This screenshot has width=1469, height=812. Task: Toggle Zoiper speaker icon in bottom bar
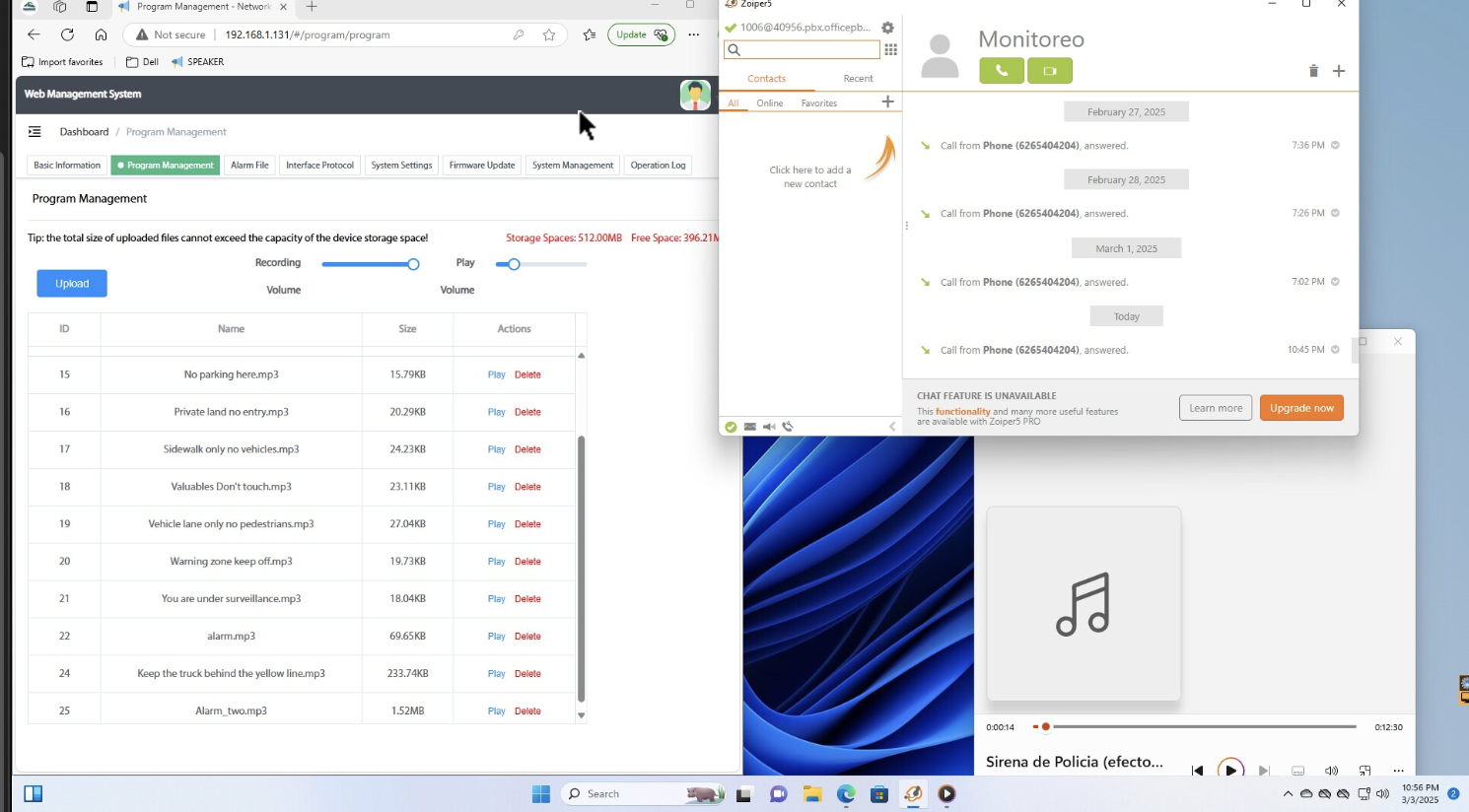click(769, 427)
